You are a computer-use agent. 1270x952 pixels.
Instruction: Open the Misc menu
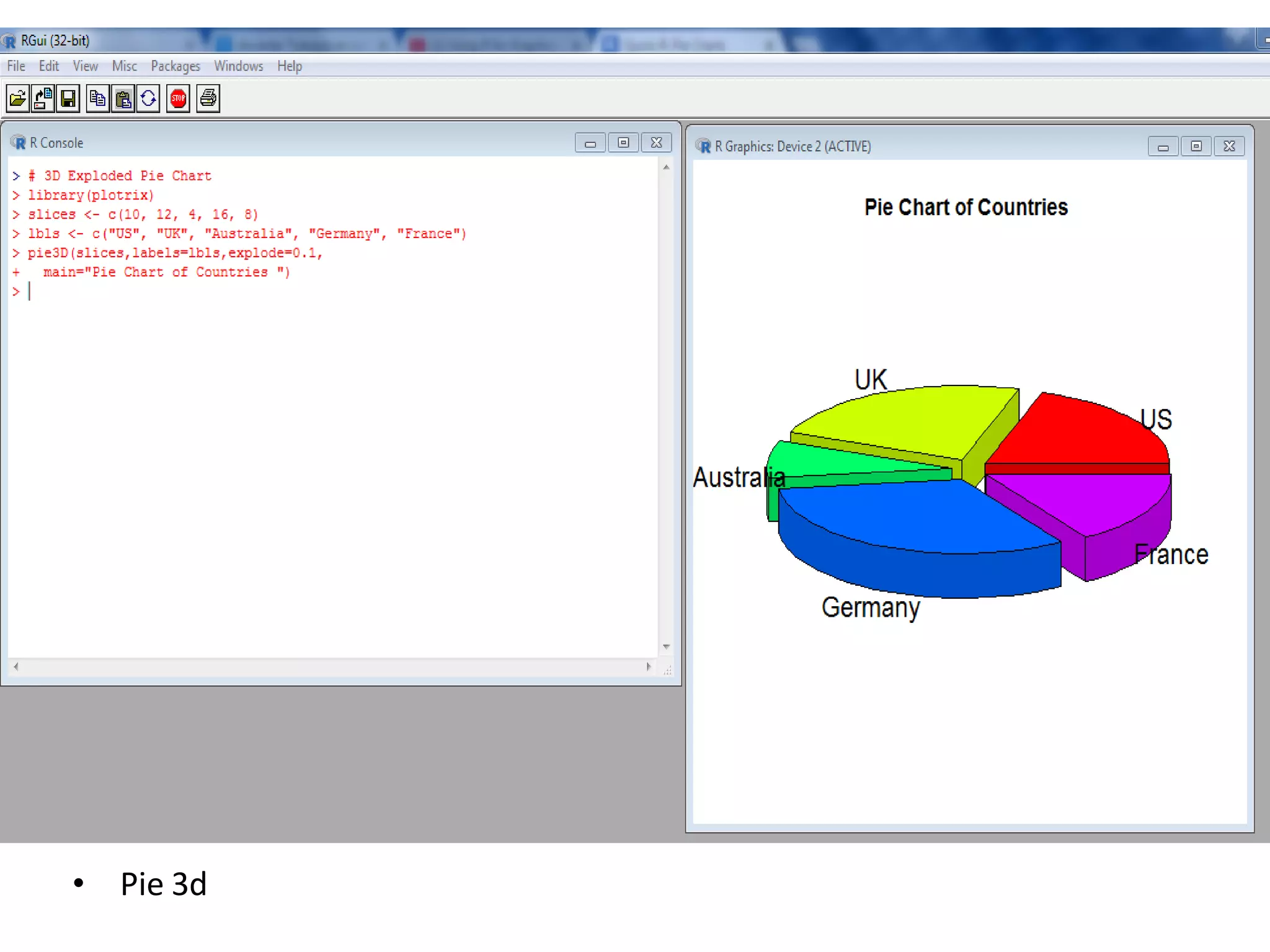coord(124,66)
